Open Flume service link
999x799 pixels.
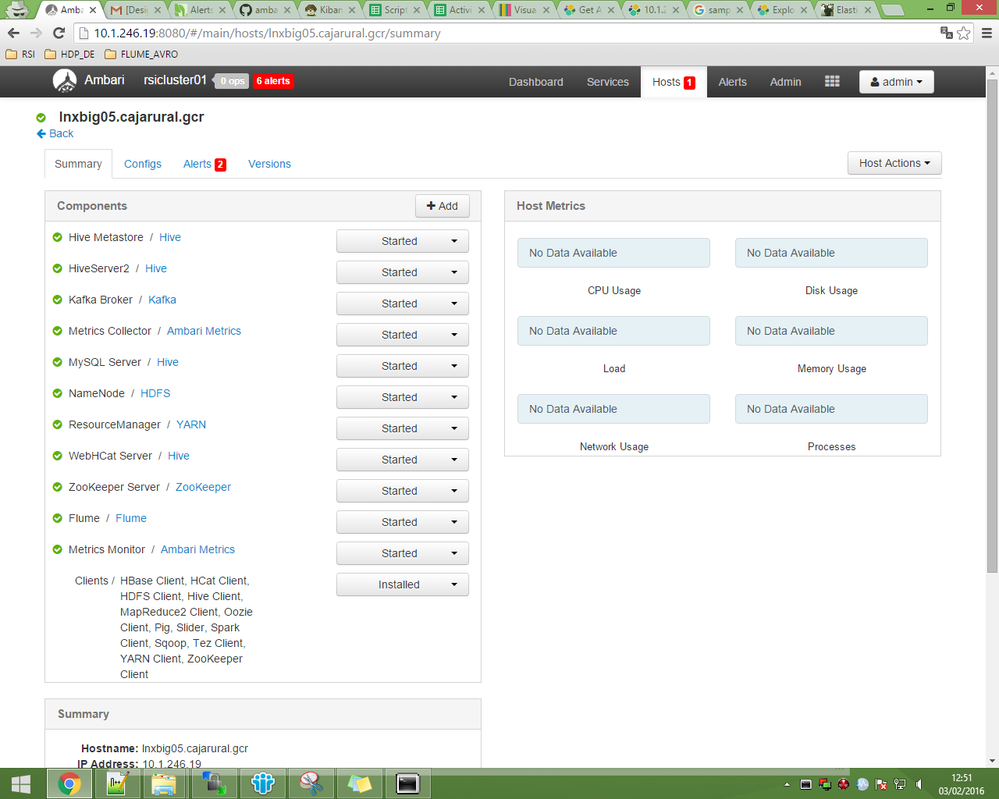(x=131, y=518)
